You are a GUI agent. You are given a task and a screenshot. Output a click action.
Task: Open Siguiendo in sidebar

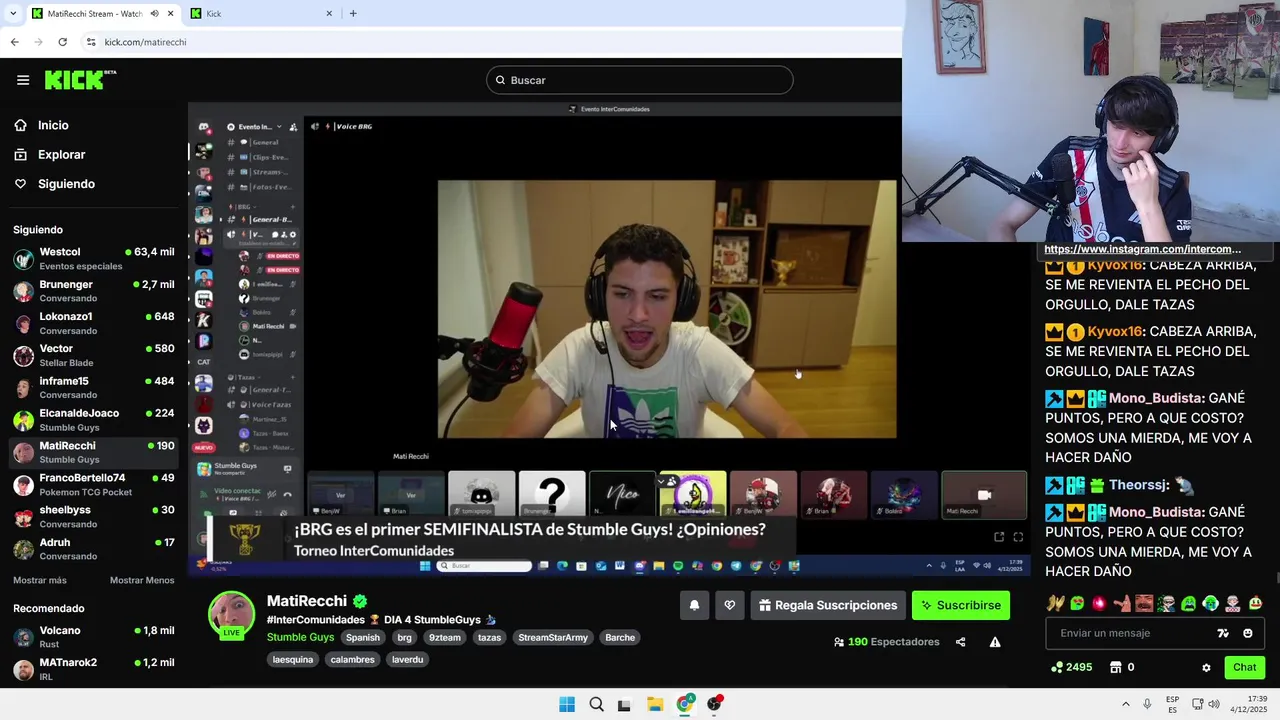(x=66, y=184)
